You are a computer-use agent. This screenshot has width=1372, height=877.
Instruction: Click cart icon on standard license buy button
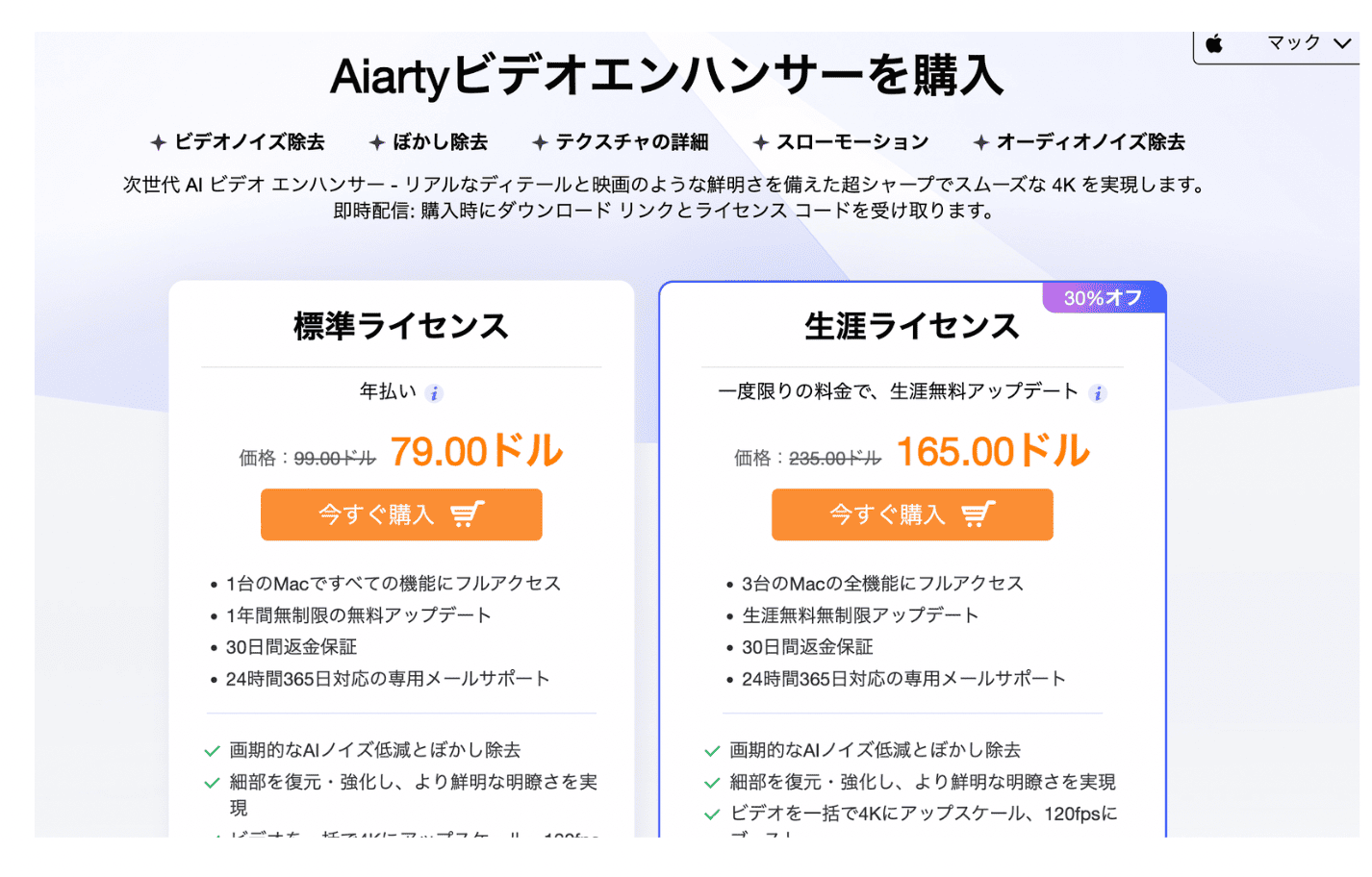468,514
